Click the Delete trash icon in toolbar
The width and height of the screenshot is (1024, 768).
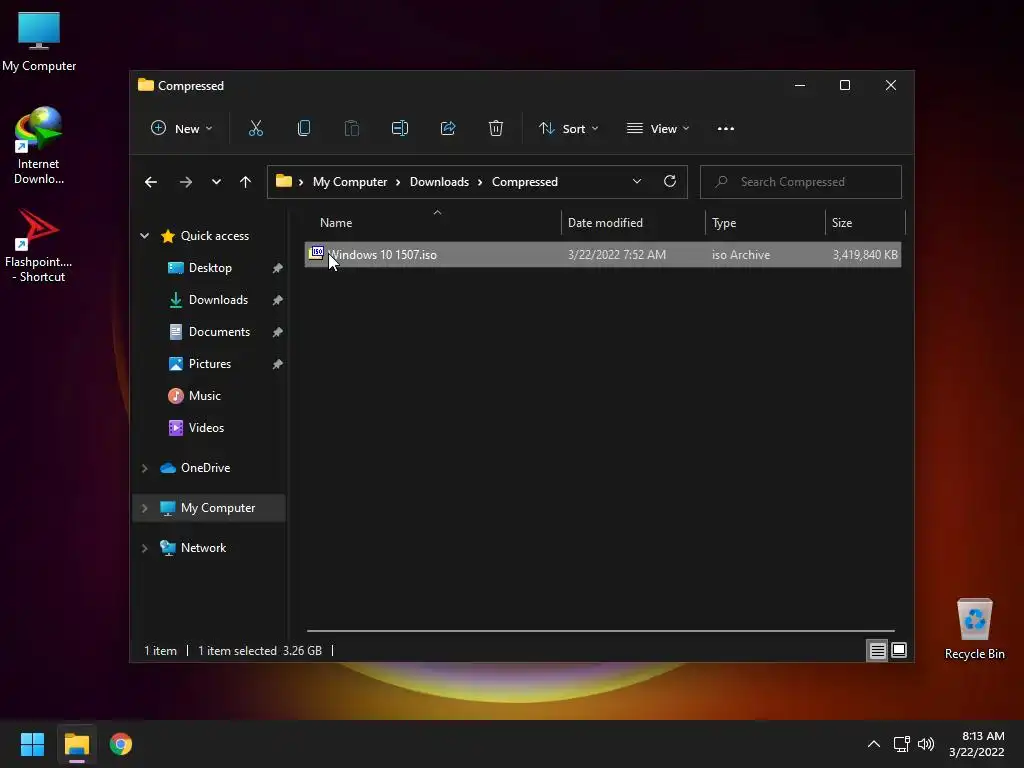(x=496, y=129)
